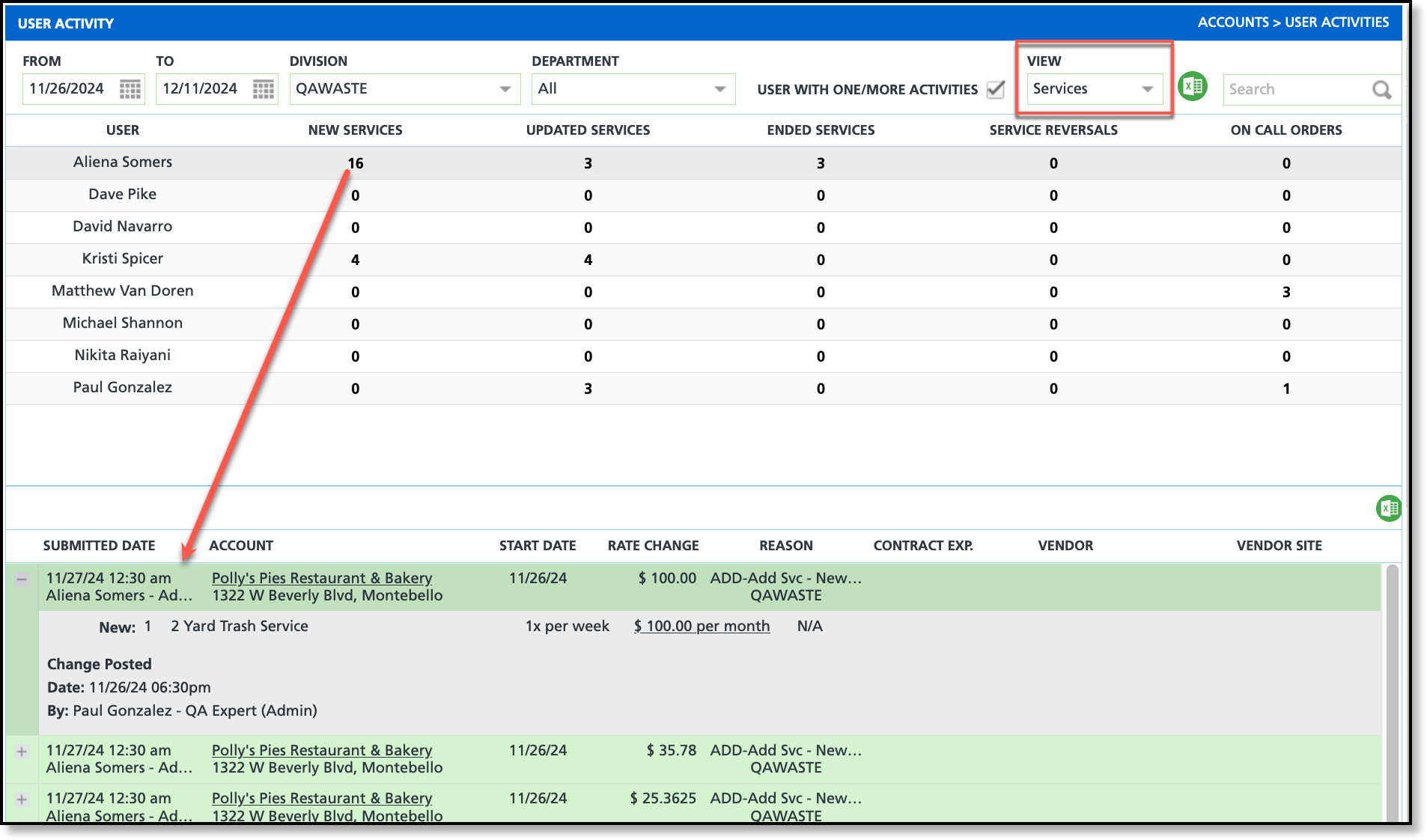Sort by the UPDATED SERVICES column header
1427x840 pixels.
coord(588,130)
